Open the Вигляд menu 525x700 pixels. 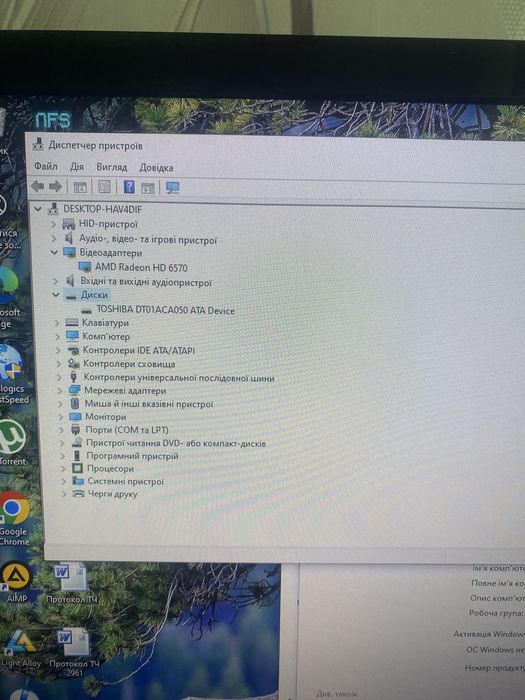[x=112, y=167]
